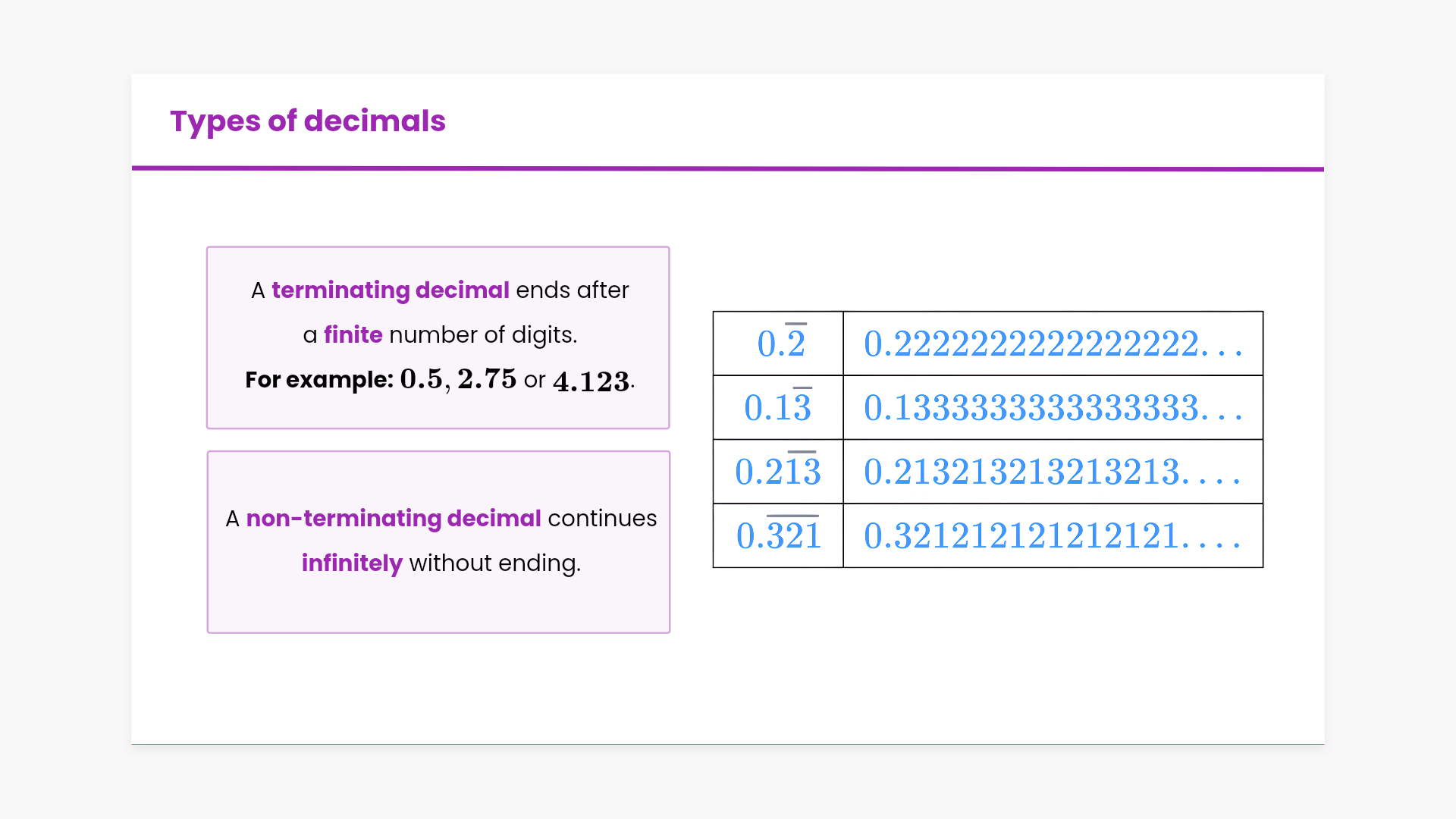Click the expanded 0.3212121... table cell
The height and width of the screenshot is (819, 1456).
[1053, 535]
